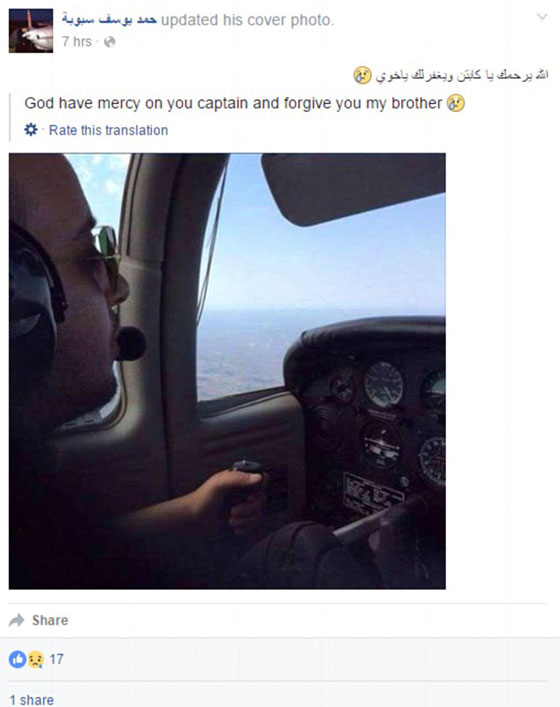Open the poster's profile picture thumbnail
The height and width of the screenshot is (707, 560).
point(31,31)
